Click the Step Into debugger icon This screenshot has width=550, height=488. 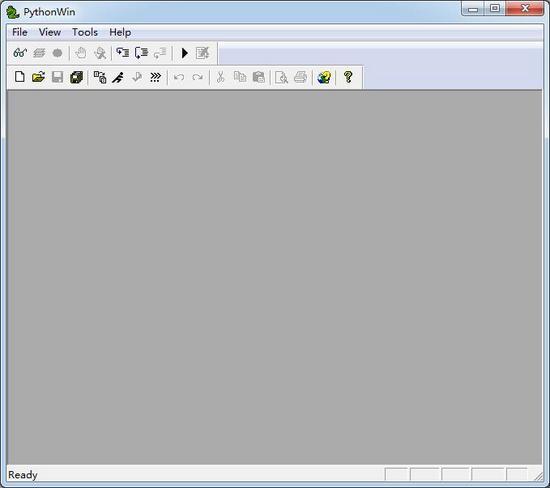coord(123,53)
